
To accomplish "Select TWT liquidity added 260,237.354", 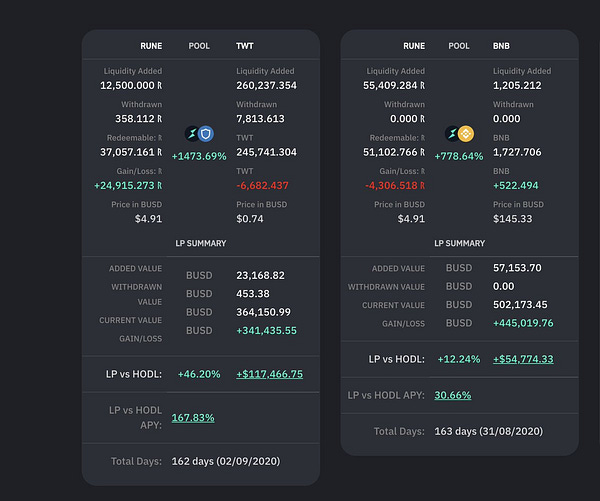I will 266,85.
